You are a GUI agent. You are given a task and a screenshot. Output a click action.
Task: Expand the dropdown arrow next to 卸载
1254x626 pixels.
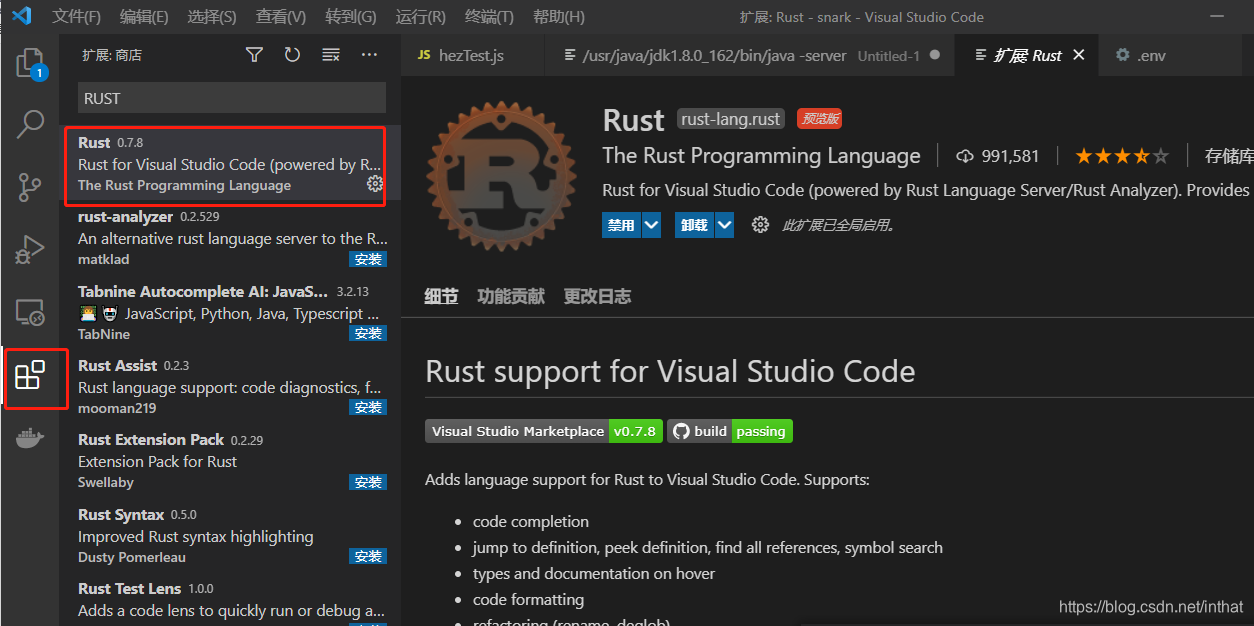coord(725,225)
